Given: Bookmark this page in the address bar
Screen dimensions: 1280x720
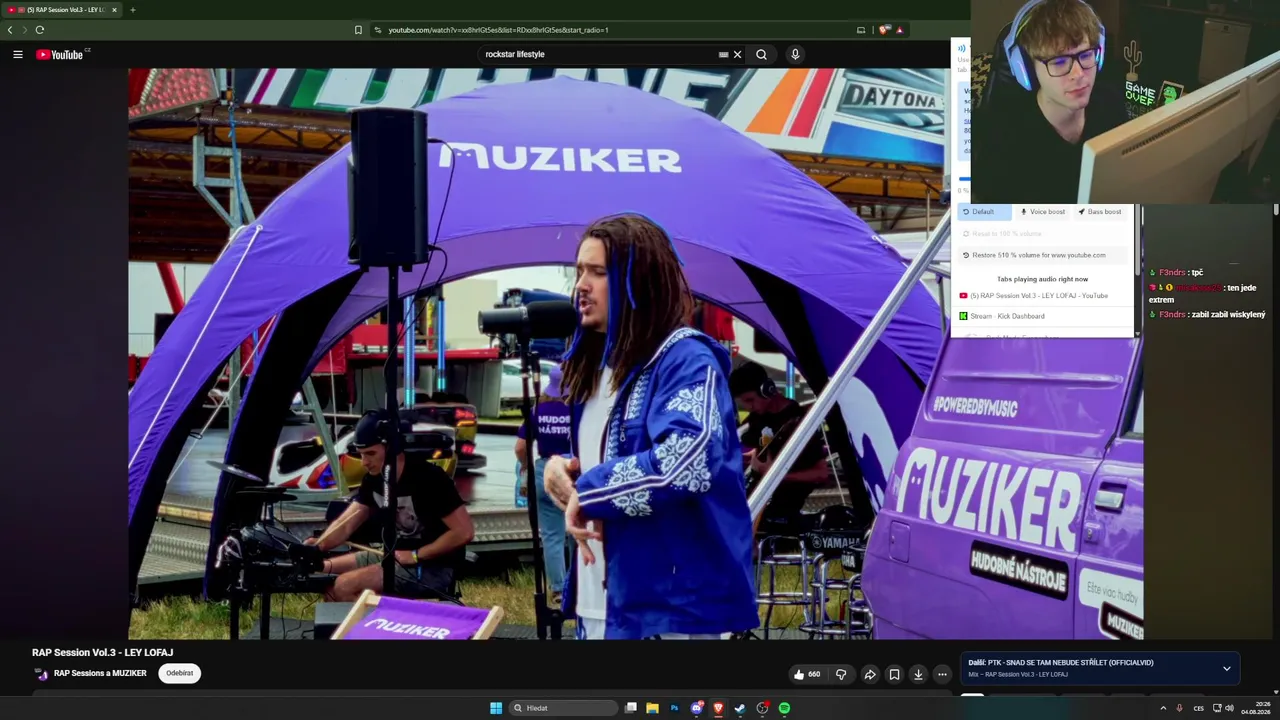Looking at the screenshot, I should (x=358, y=30).
